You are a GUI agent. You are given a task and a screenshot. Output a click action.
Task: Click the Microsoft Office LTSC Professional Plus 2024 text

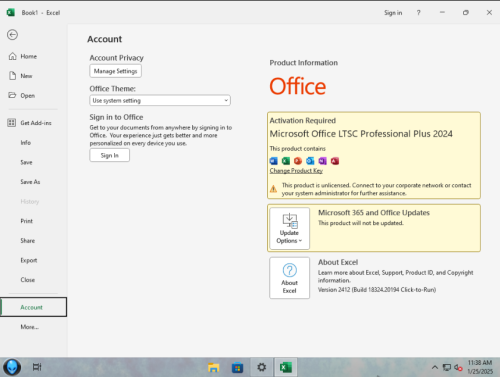(x=361, y=134)
